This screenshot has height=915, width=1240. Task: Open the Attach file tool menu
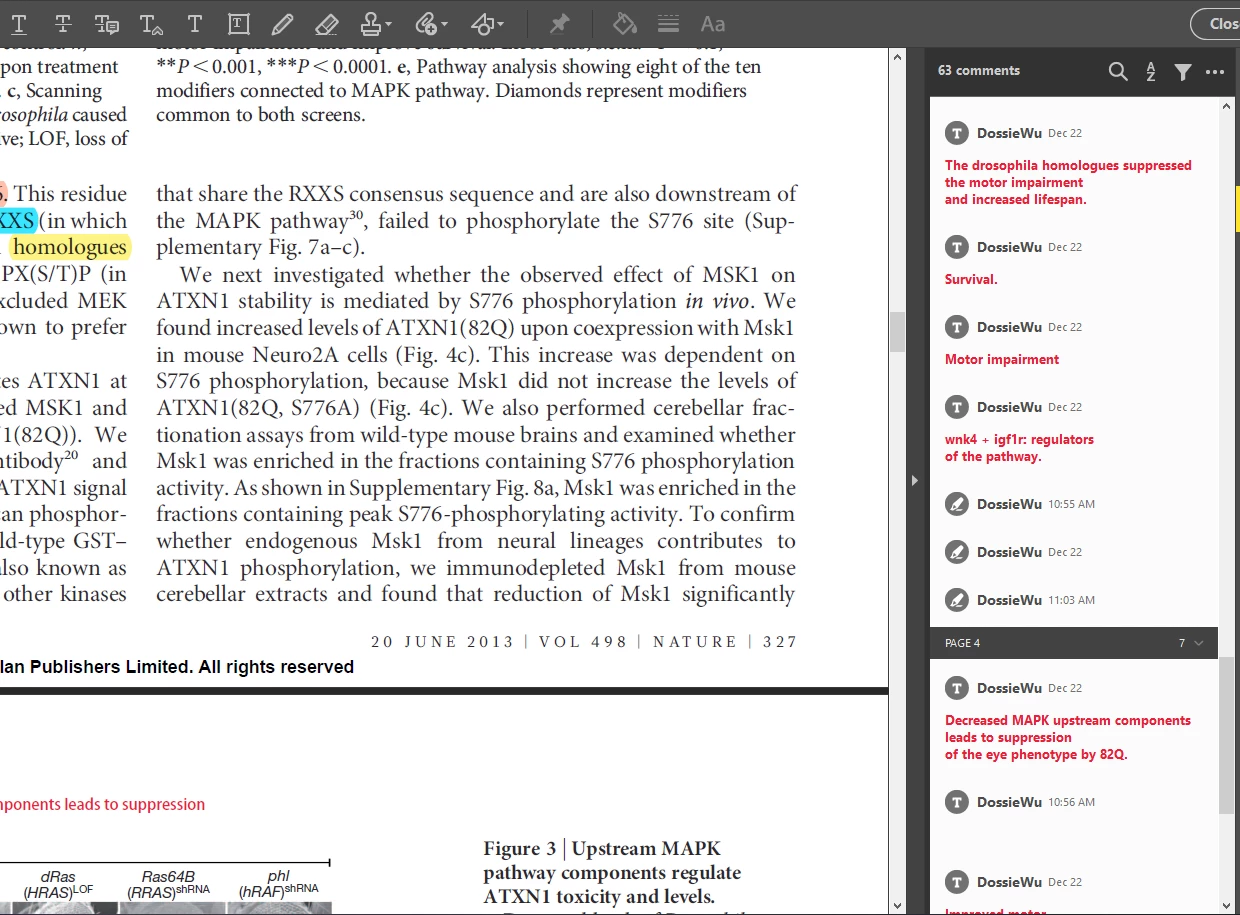point(431,23)
